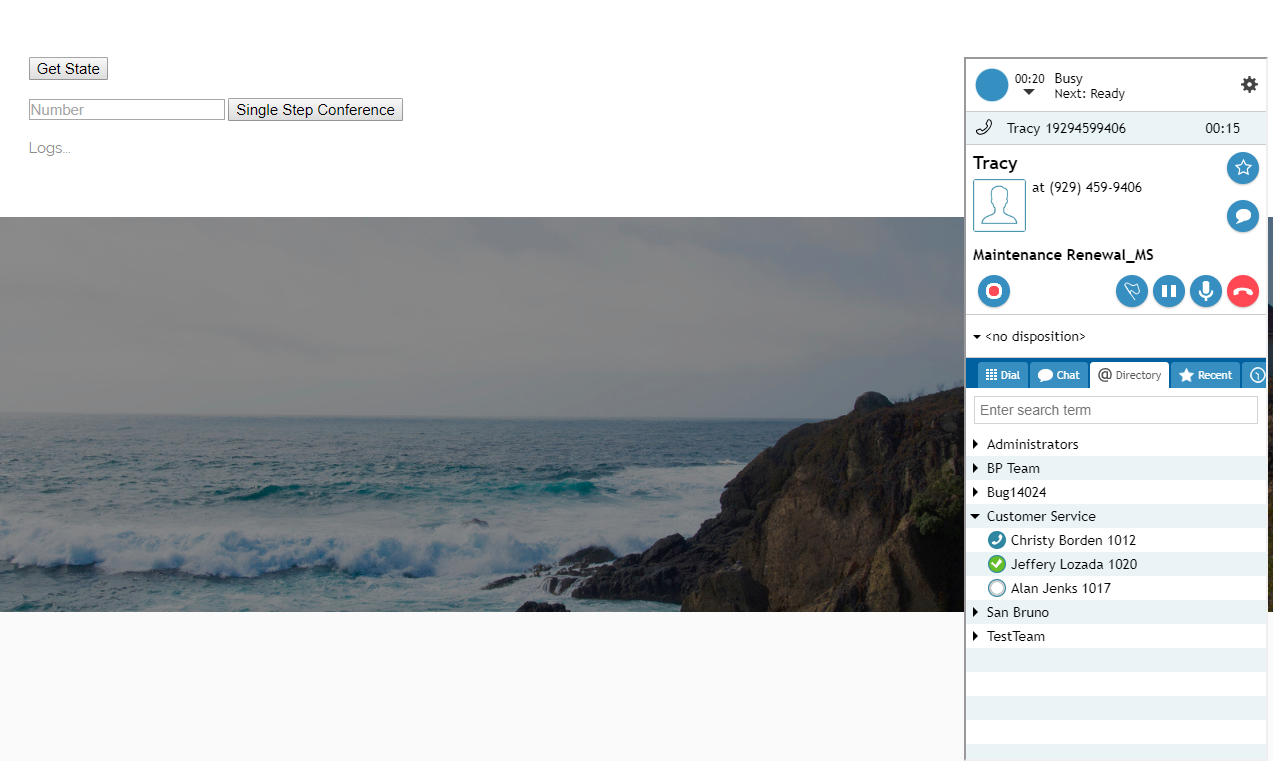
Task: Click the 00:15 call duration timer
Action: click(x=1222, y=128)
